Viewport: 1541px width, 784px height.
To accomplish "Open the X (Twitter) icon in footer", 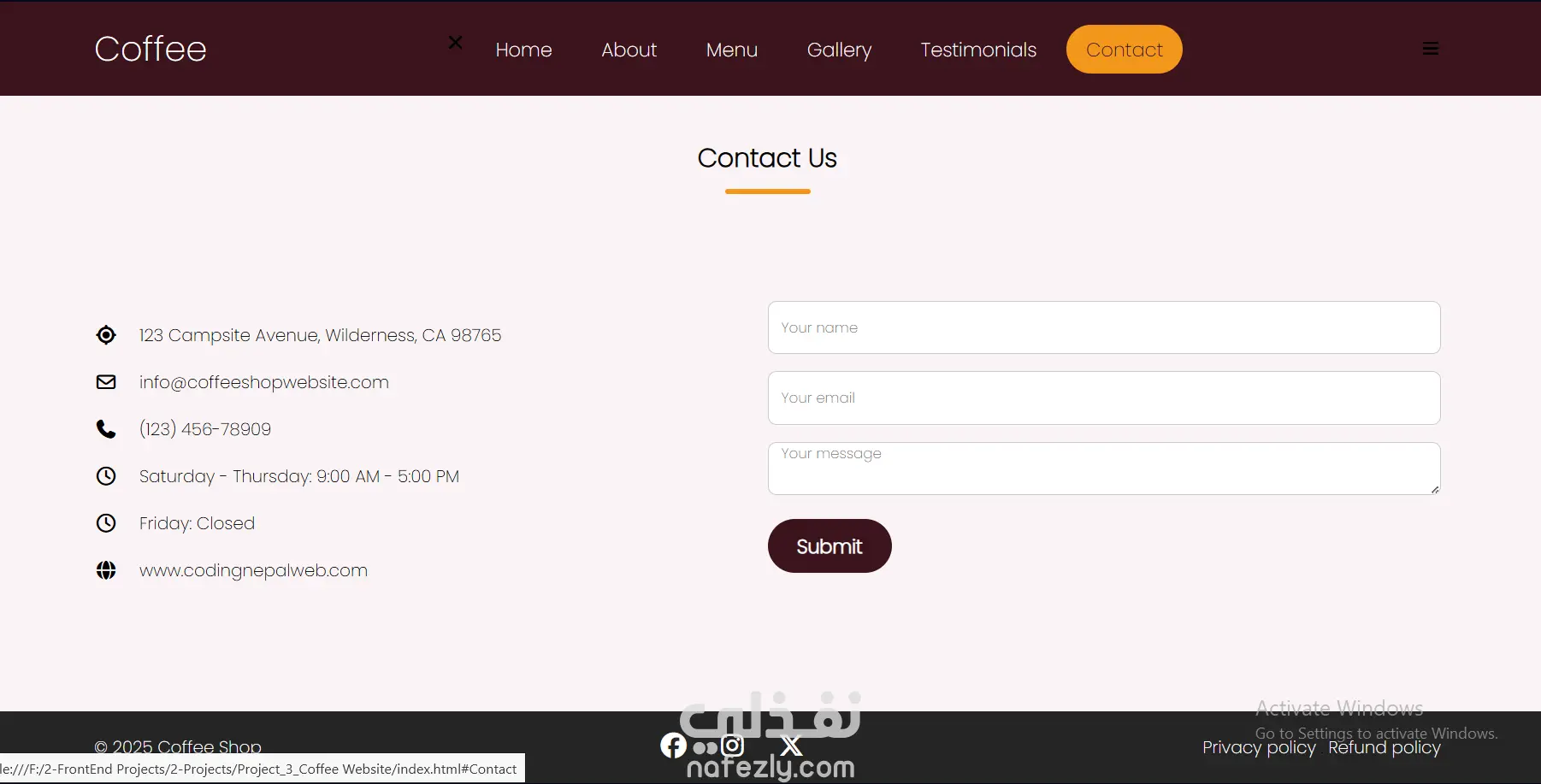I will (792, 746).
